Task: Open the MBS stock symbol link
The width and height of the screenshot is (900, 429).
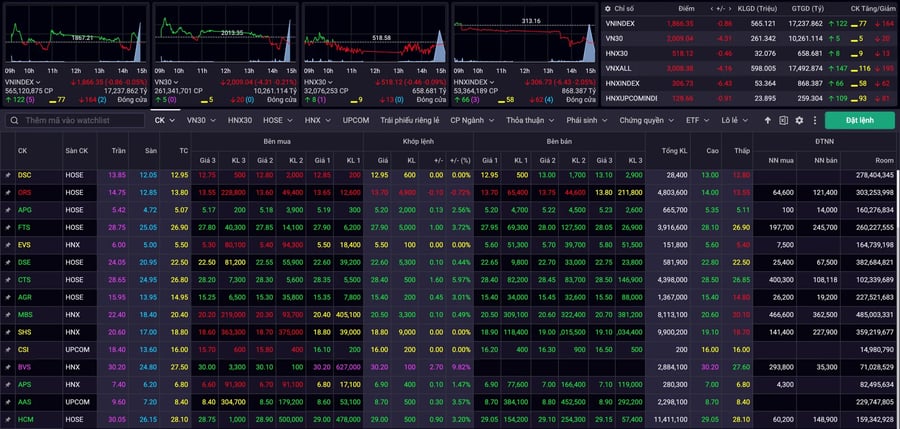Action: tap(25, 315)
